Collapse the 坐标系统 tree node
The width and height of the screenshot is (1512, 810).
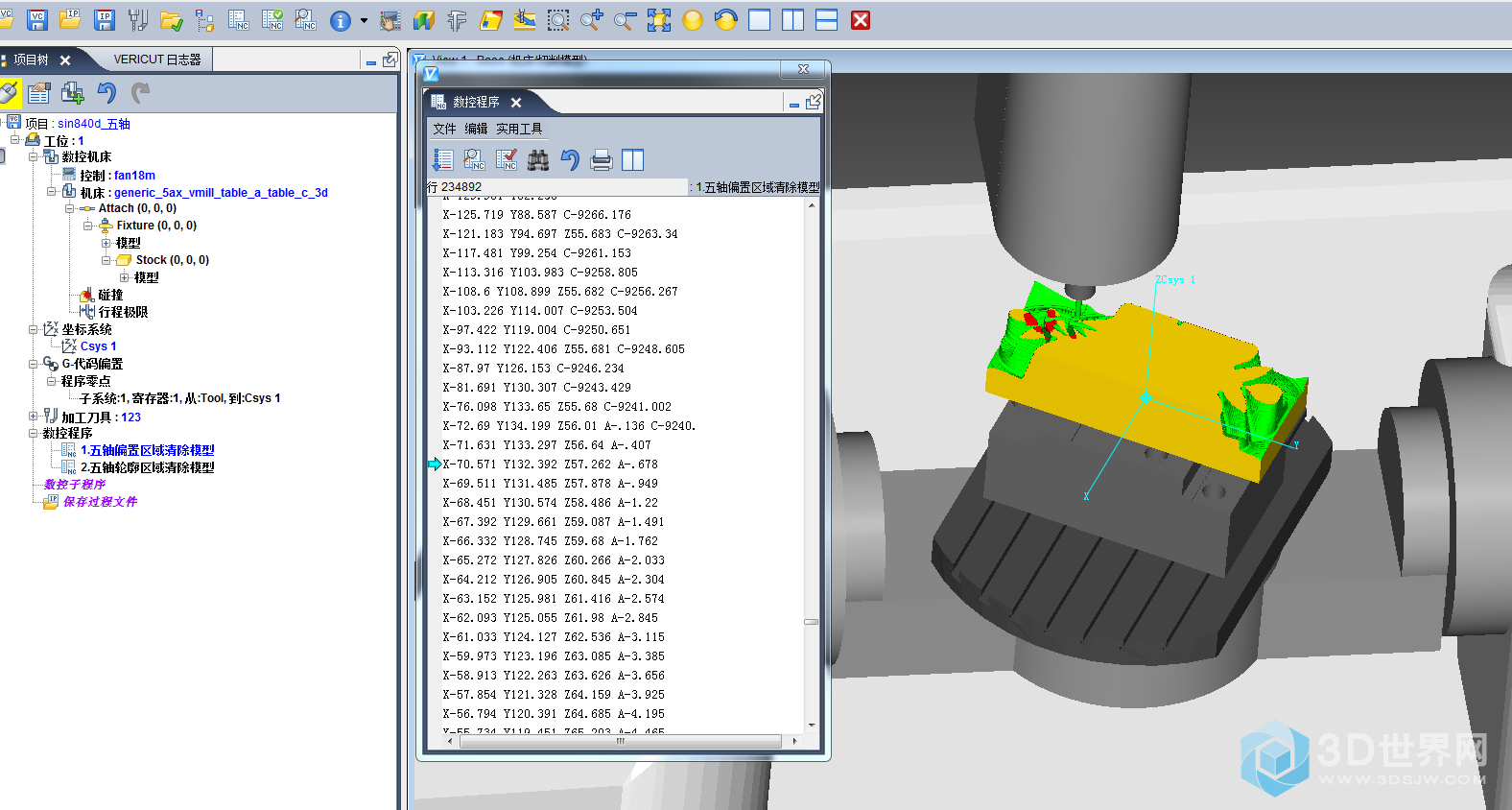(34, 329)
